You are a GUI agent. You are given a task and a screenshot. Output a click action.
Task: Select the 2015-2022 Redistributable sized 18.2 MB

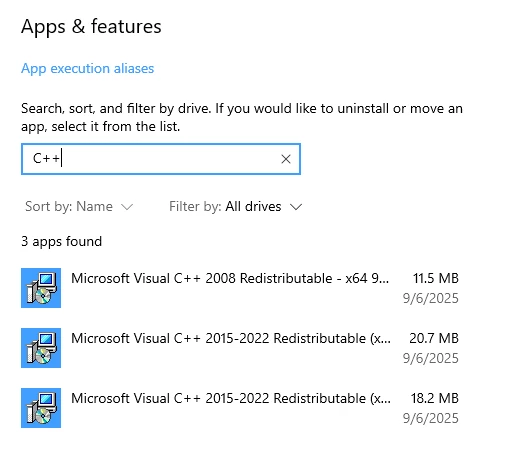tap(240, 407)
